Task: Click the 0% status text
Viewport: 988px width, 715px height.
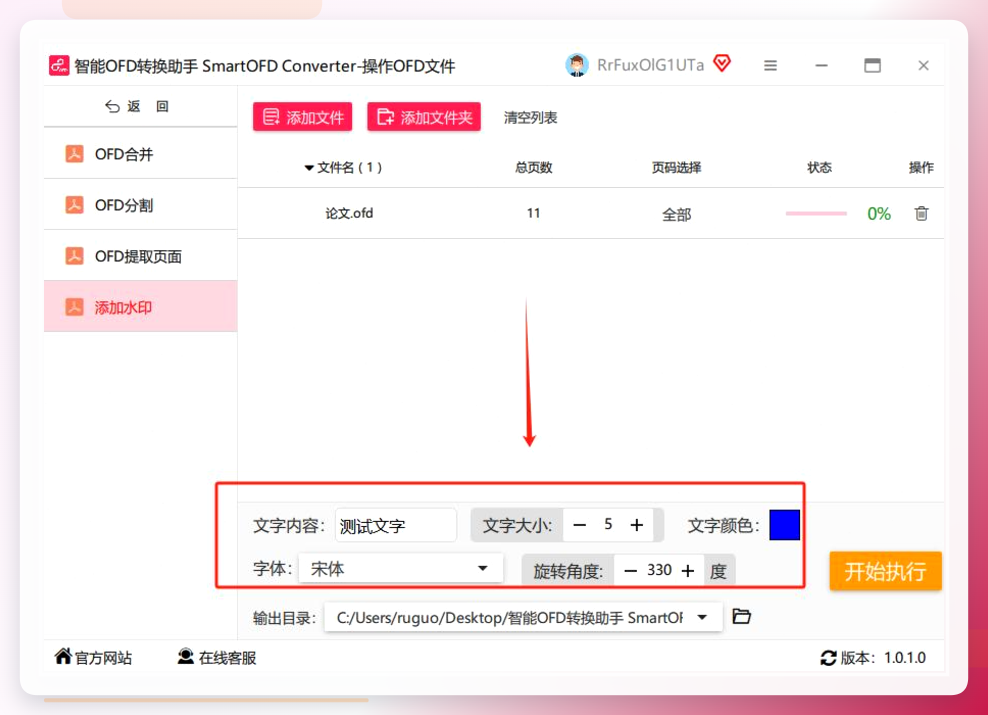Action: 879,214
